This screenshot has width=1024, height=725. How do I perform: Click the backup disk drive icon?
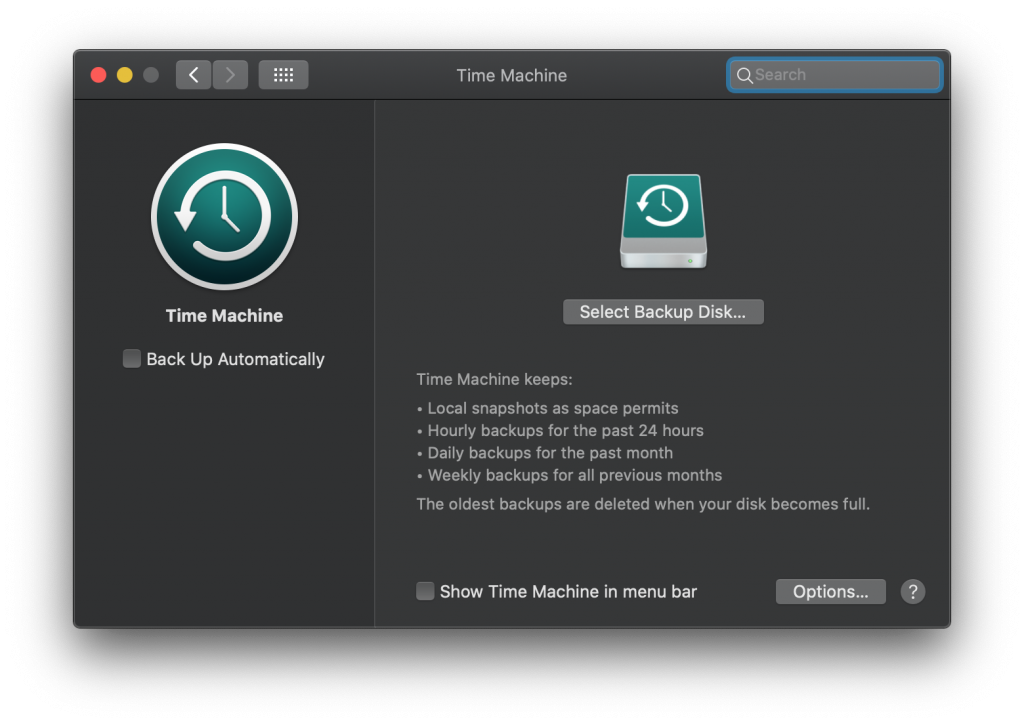[x=663, y=221]
